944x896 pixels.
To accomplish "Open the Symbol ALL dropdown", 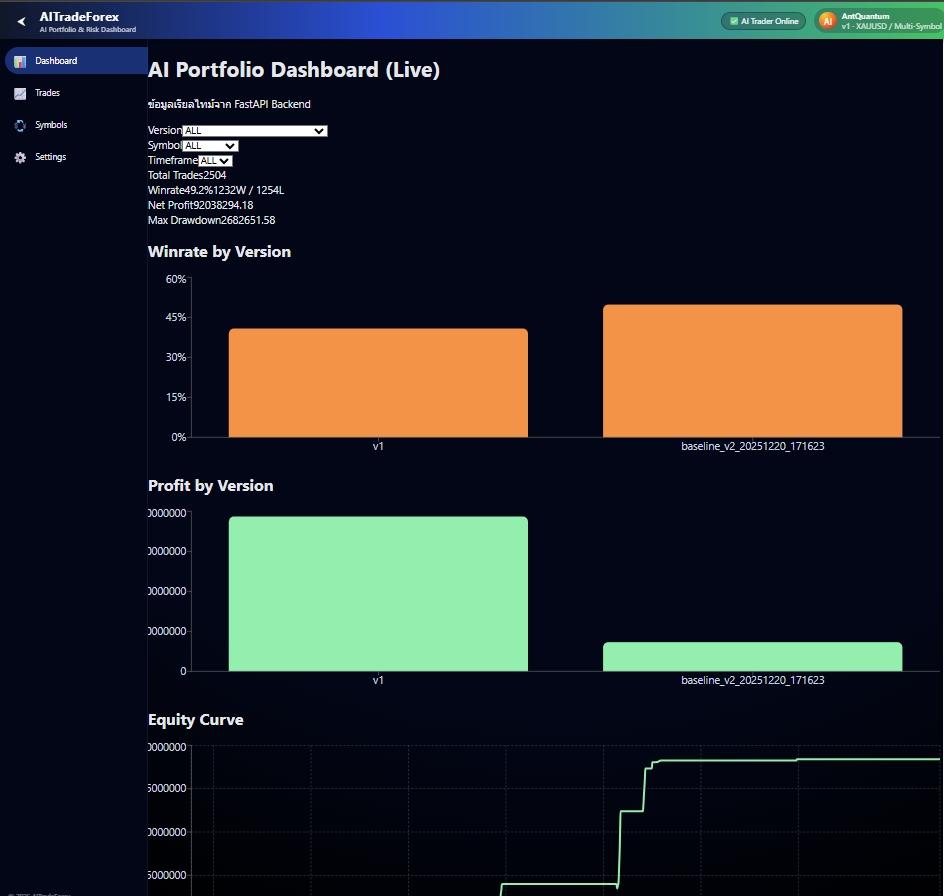I will pyautogui.click(x=211, y=145).
